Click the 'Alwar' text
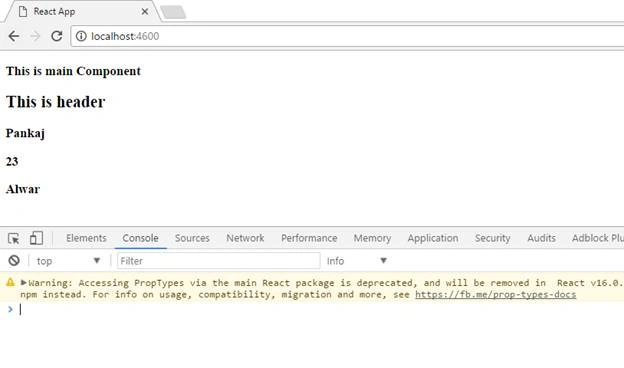This screenshot has height=368, width=624. [23, 189]
